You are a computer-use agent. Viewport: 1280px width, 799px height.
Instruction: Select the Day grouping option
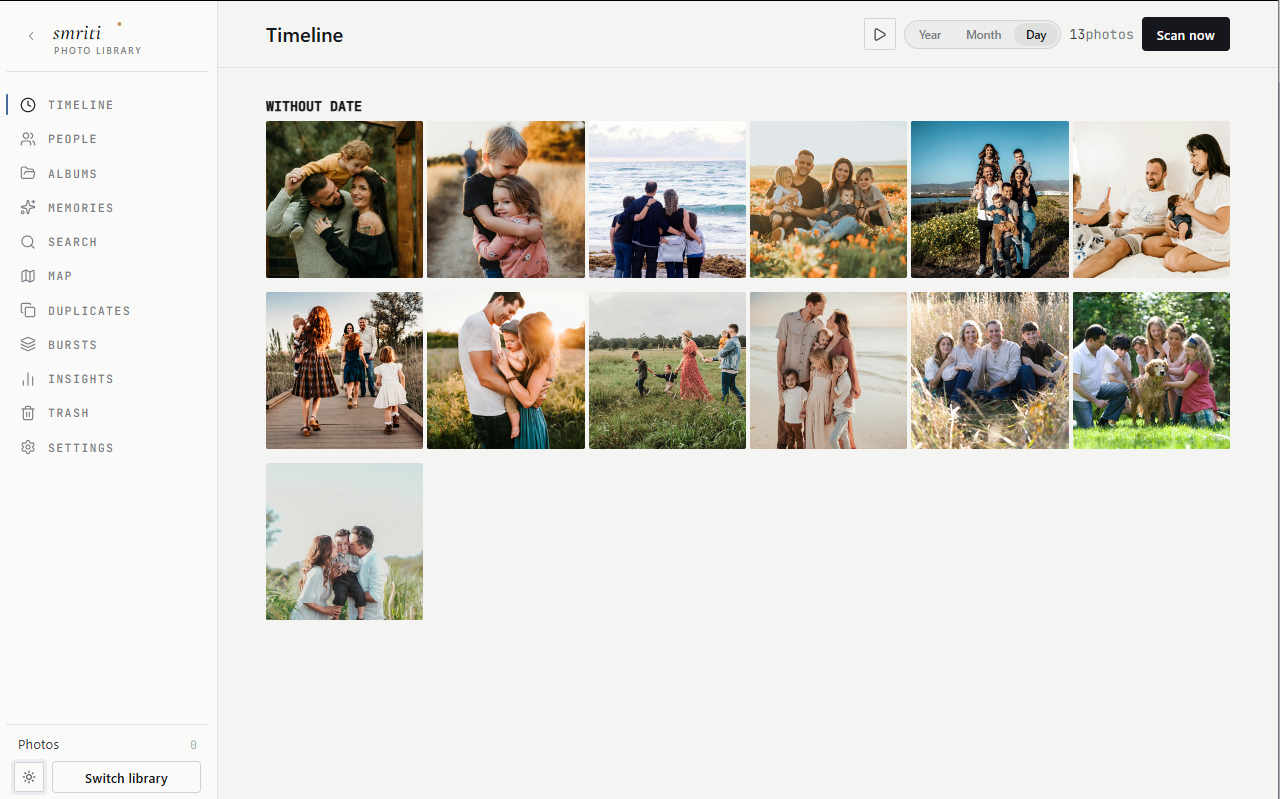tap(1036, 35)
